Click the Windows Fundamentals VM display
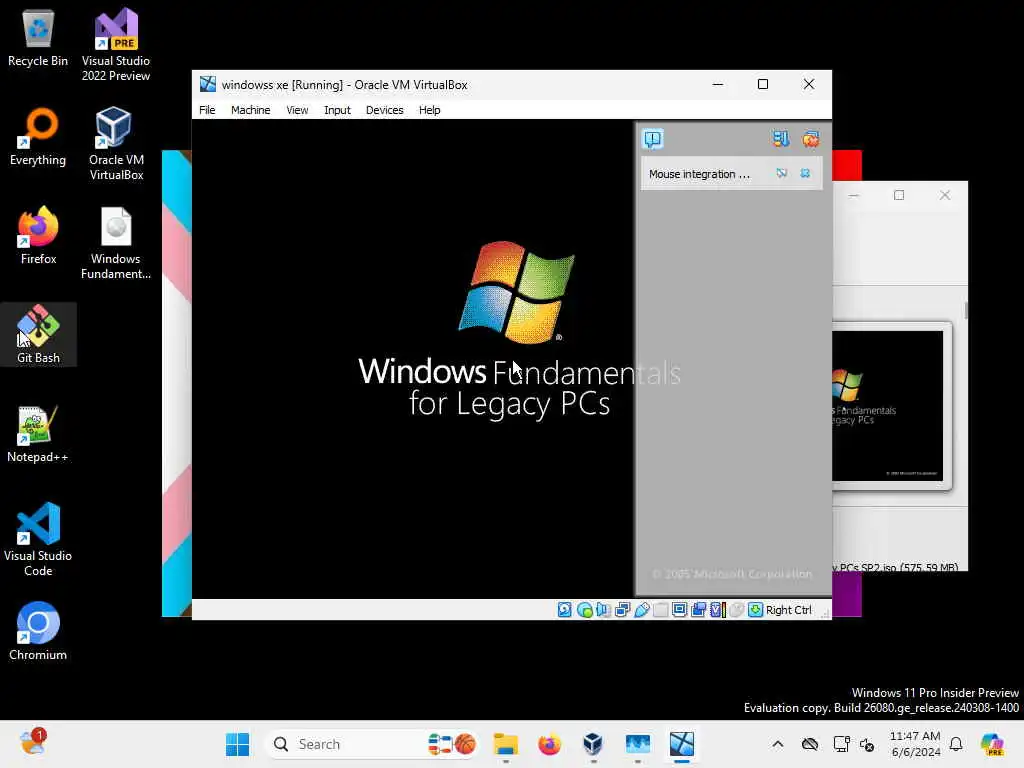The height and width of the screenshot is (768, 1024). (413, 359)
